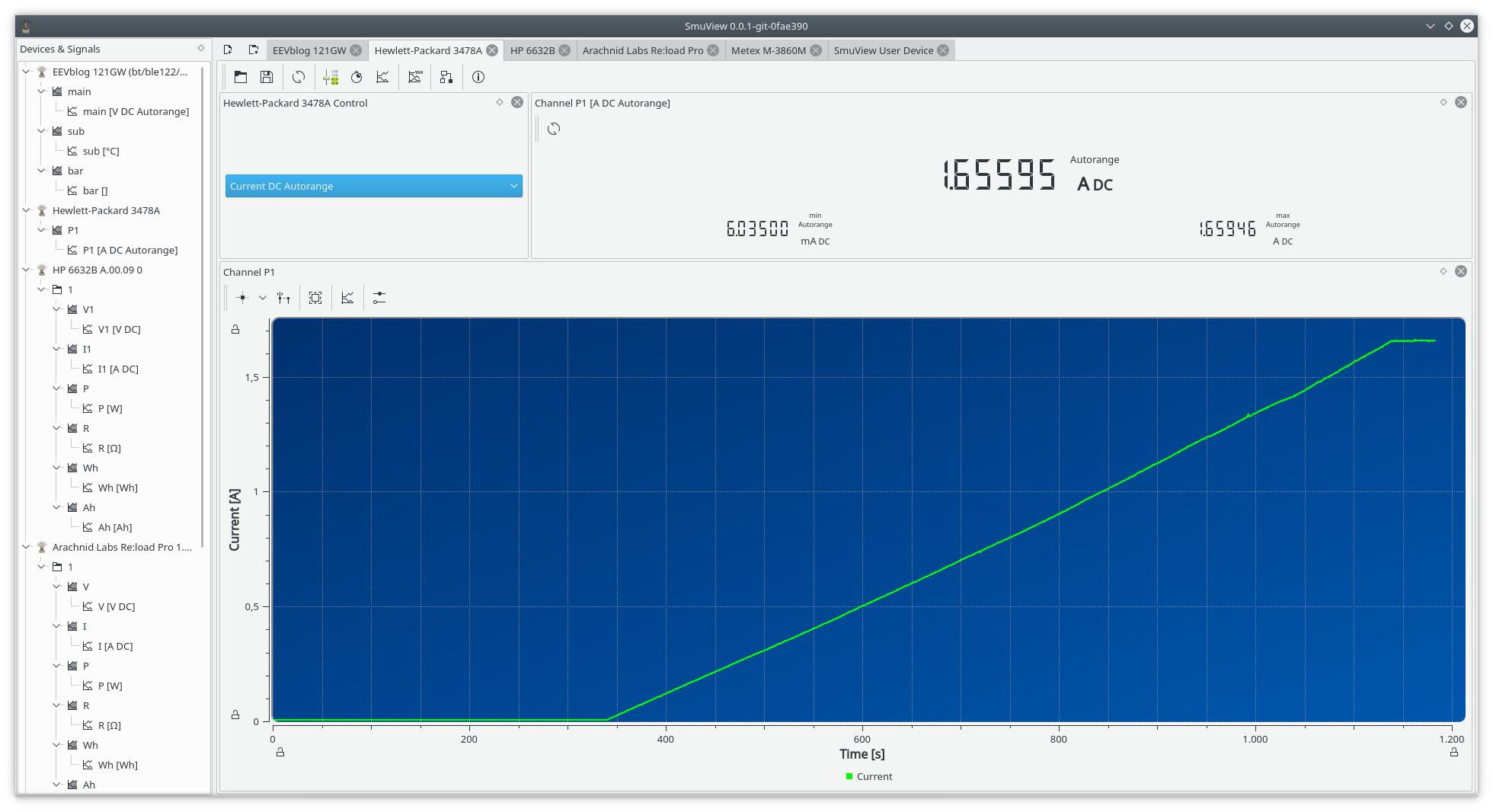
Task: Collapse the V1 channel node
Action: pyautogui.click(x=57, y=309)
